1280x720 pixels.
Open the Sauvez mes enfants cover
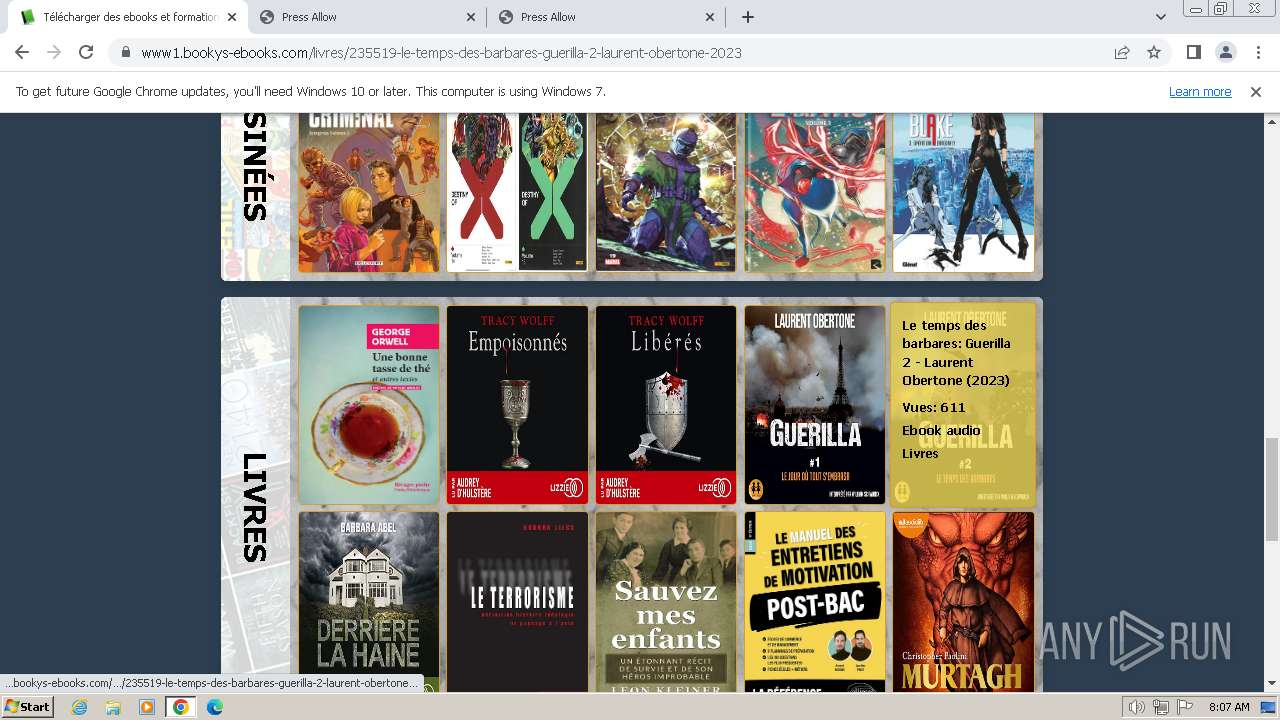tap(666, 602)
